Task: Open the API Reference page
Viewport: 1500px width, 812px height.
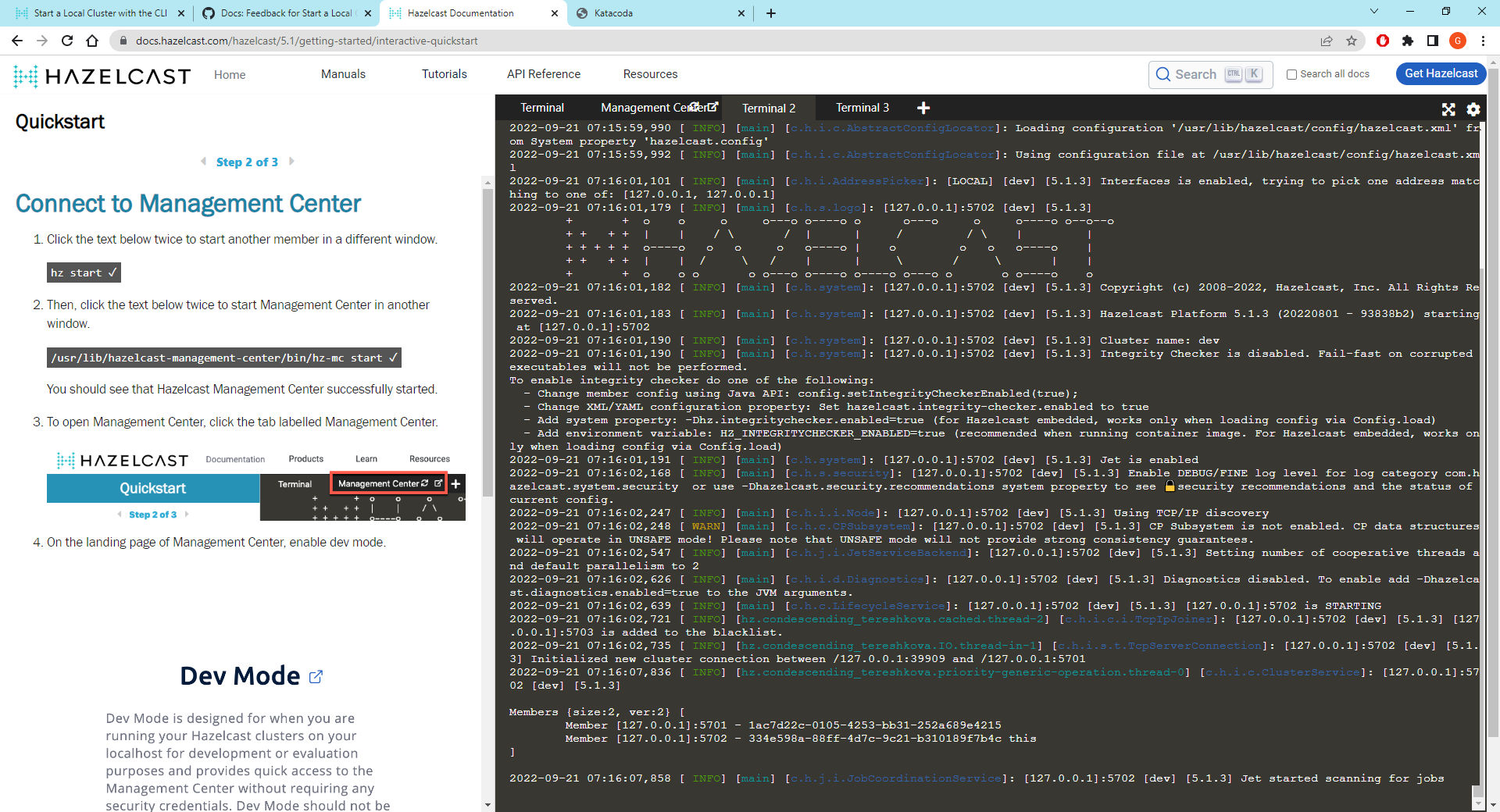Action: click(543, 73)
